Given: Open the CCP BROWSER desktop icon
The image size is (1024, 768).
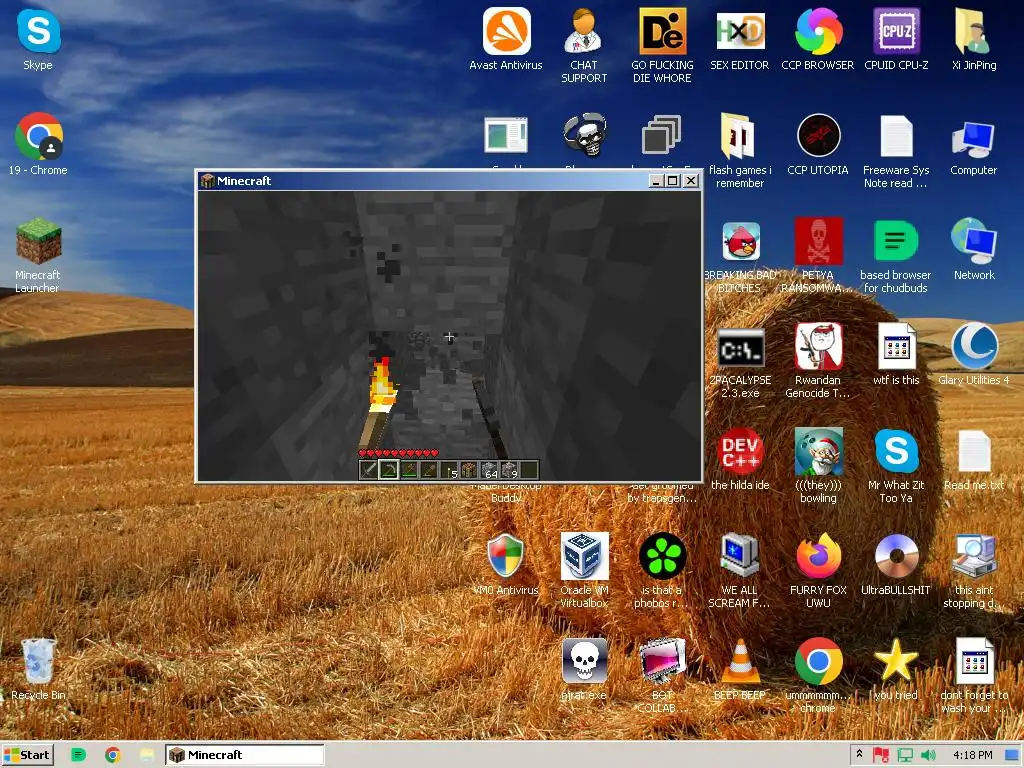Looking at the screenshot, I should (818, 39).
